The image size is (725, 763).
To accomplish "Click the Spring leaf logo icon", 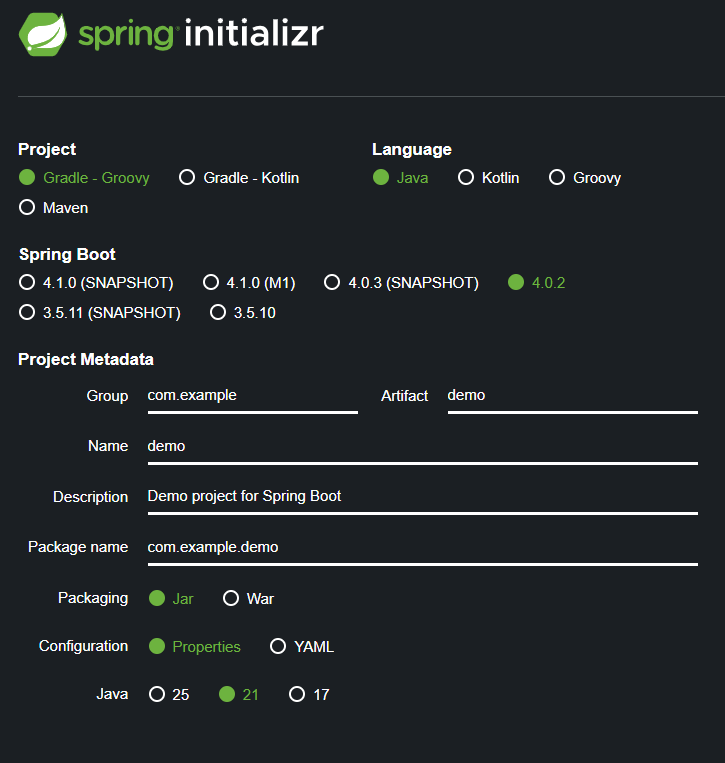I will click(42, 34).
